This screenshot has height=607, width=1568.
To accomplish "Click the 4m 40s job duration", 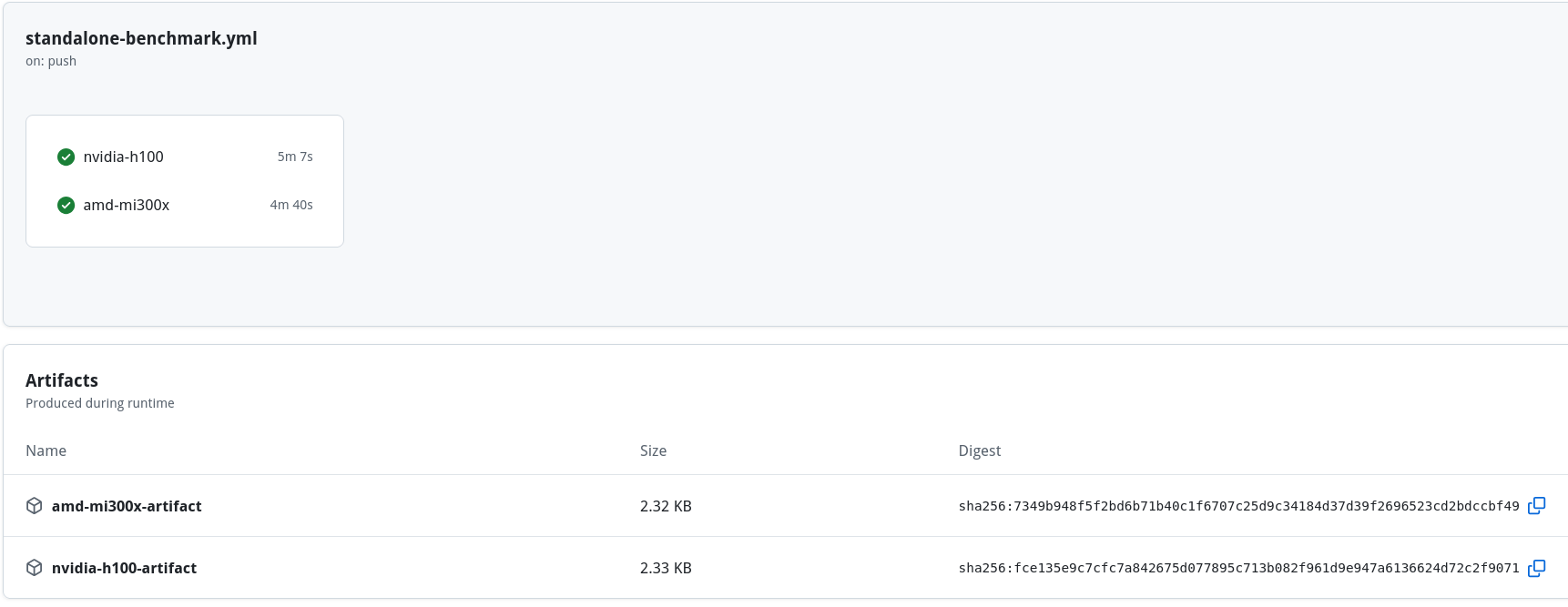I will [291, 206].
